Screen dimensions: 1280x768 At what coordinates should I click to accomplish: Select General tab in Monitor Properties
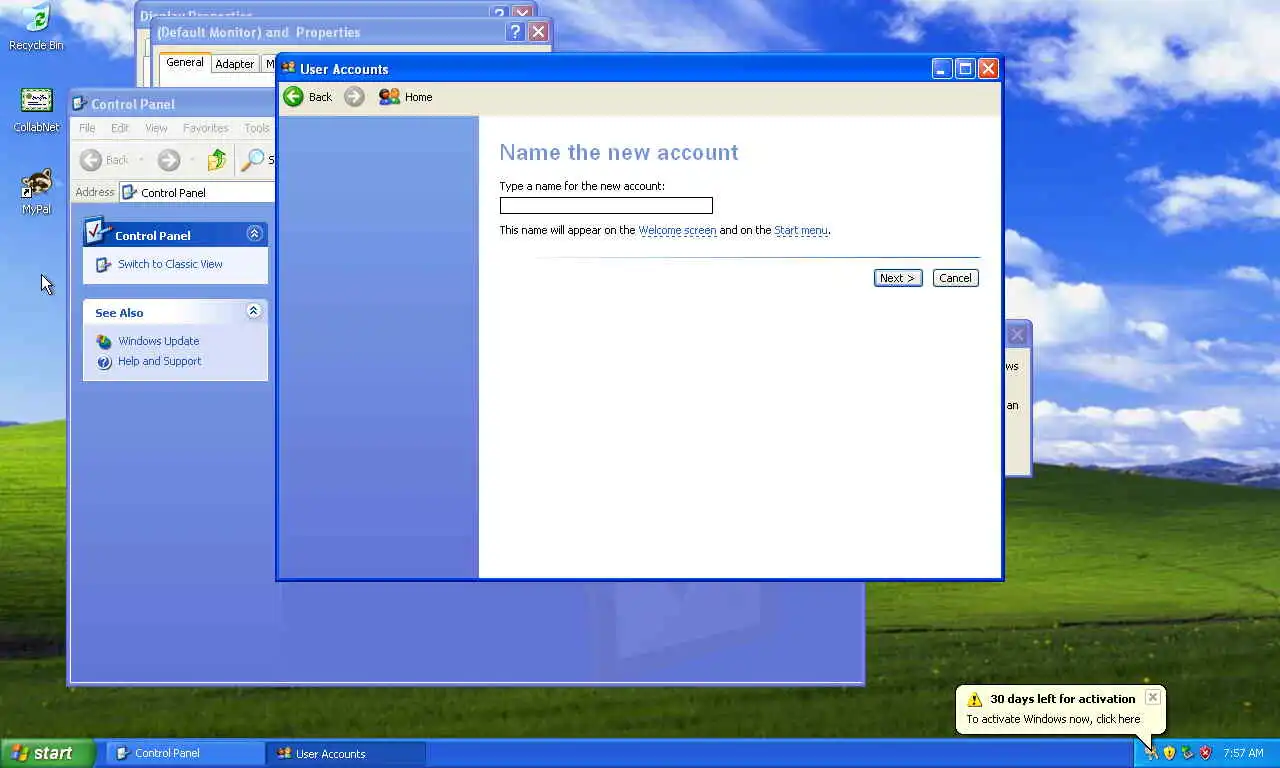coord(185,62)
